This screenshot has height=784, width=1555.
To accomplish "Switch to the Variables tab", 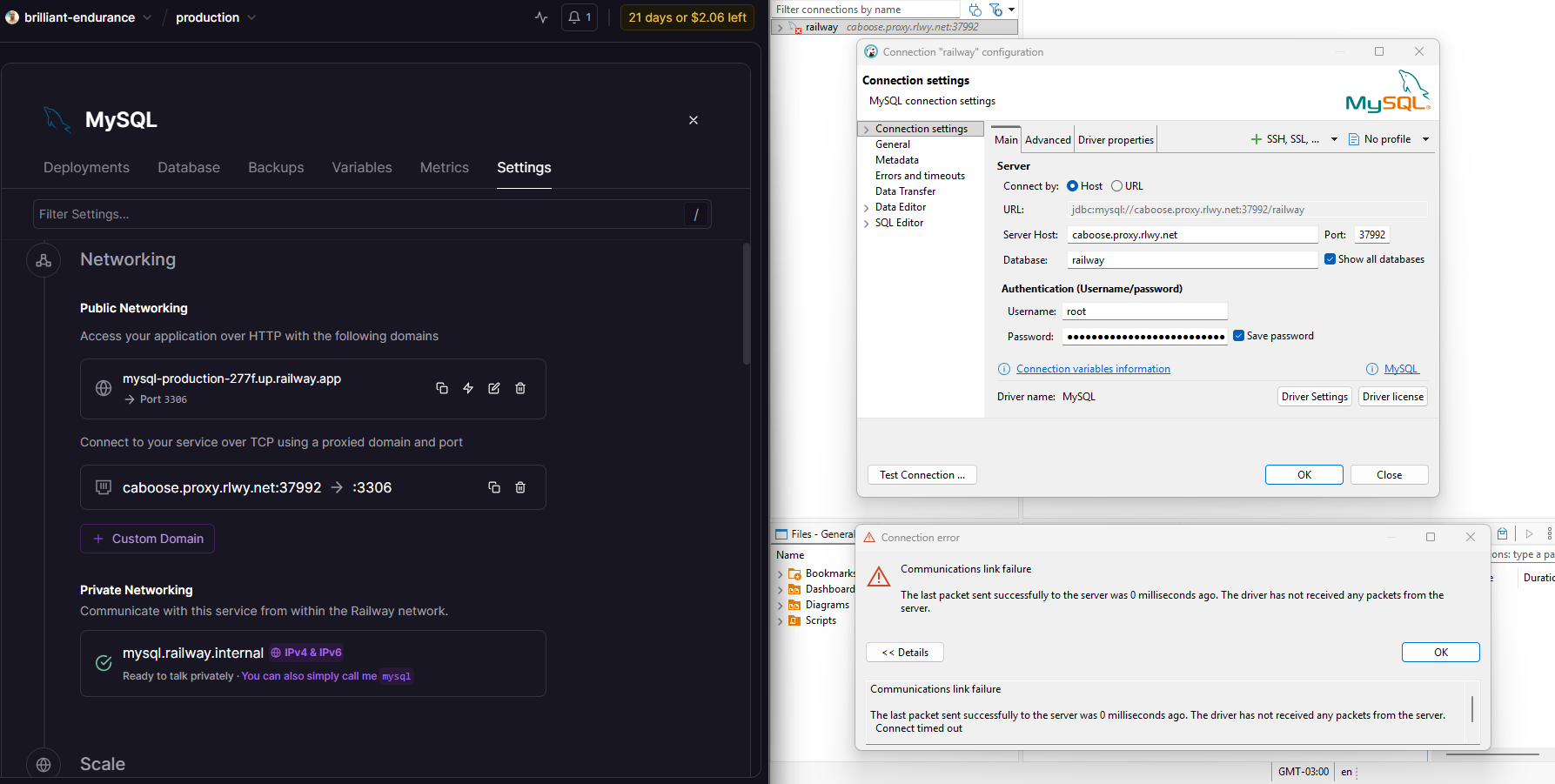I will [361, 168].
